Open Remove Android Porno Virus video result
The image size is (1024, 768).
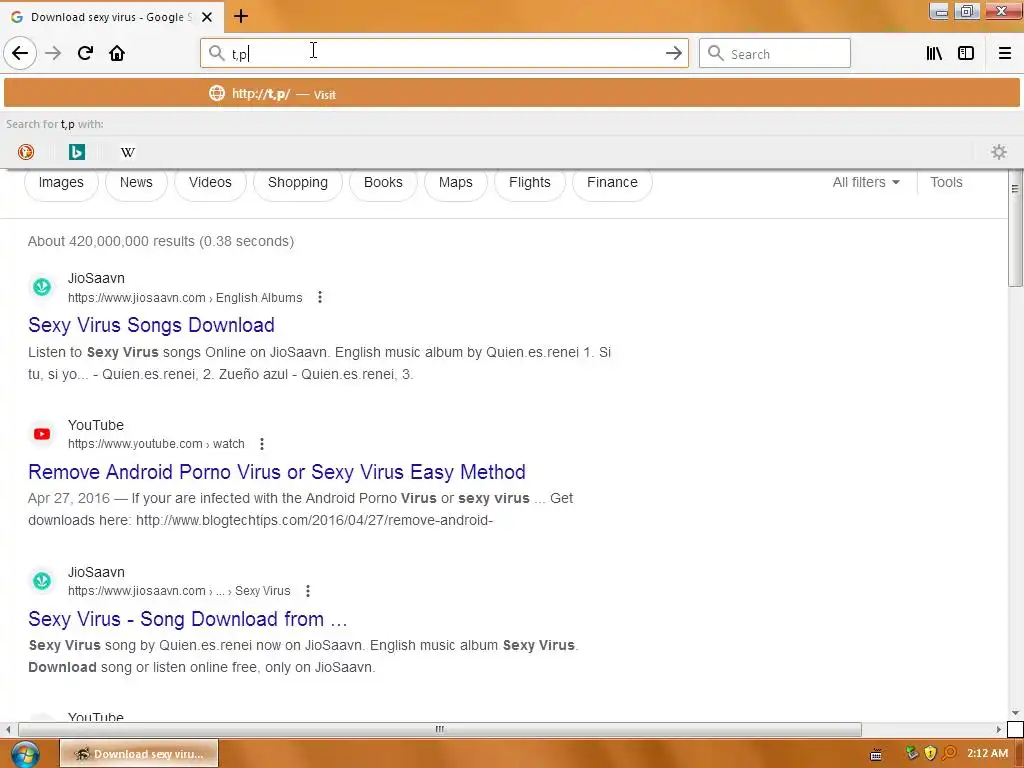(x=277, y=472)
